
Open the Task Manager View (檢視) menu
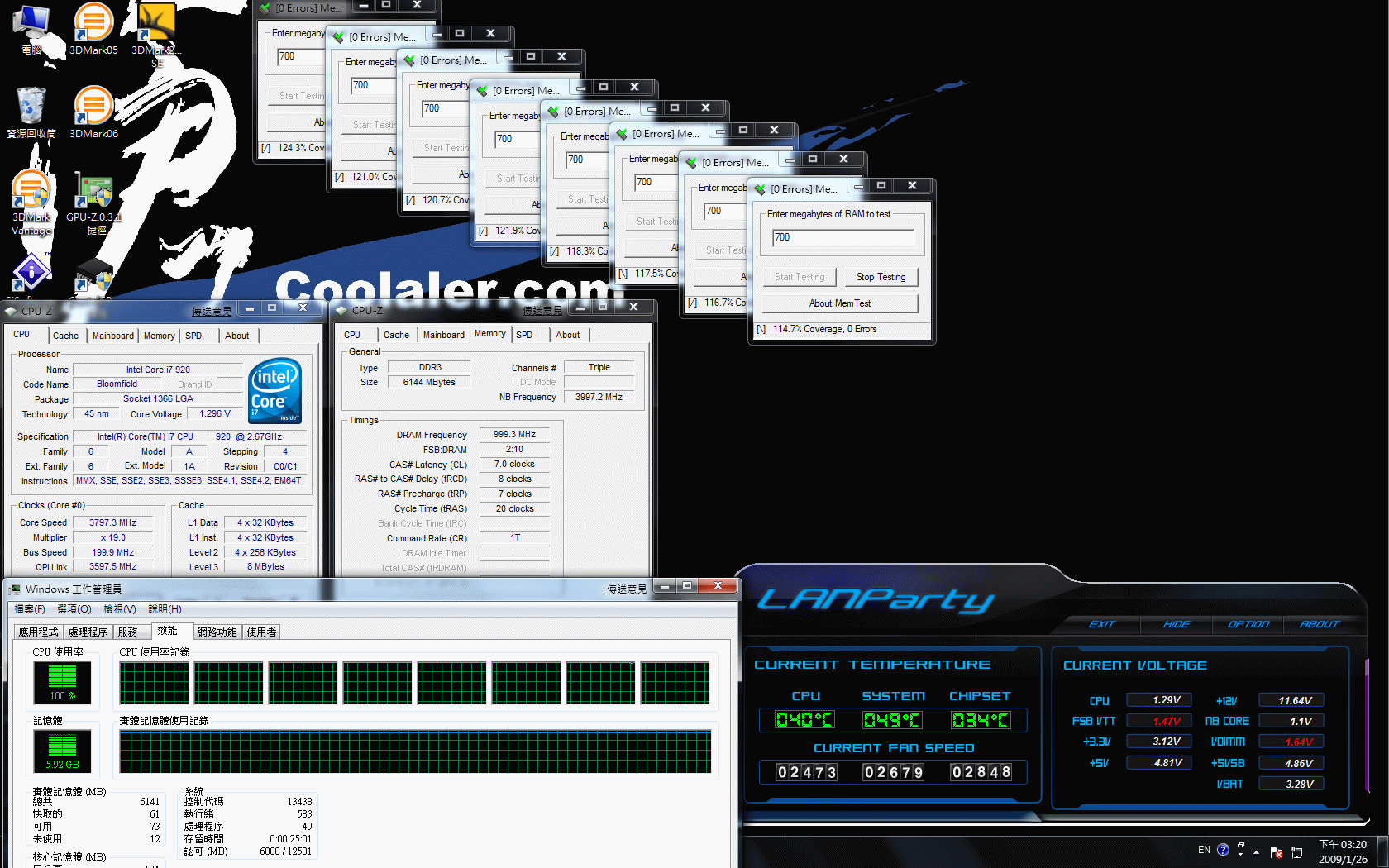(120, 609)
